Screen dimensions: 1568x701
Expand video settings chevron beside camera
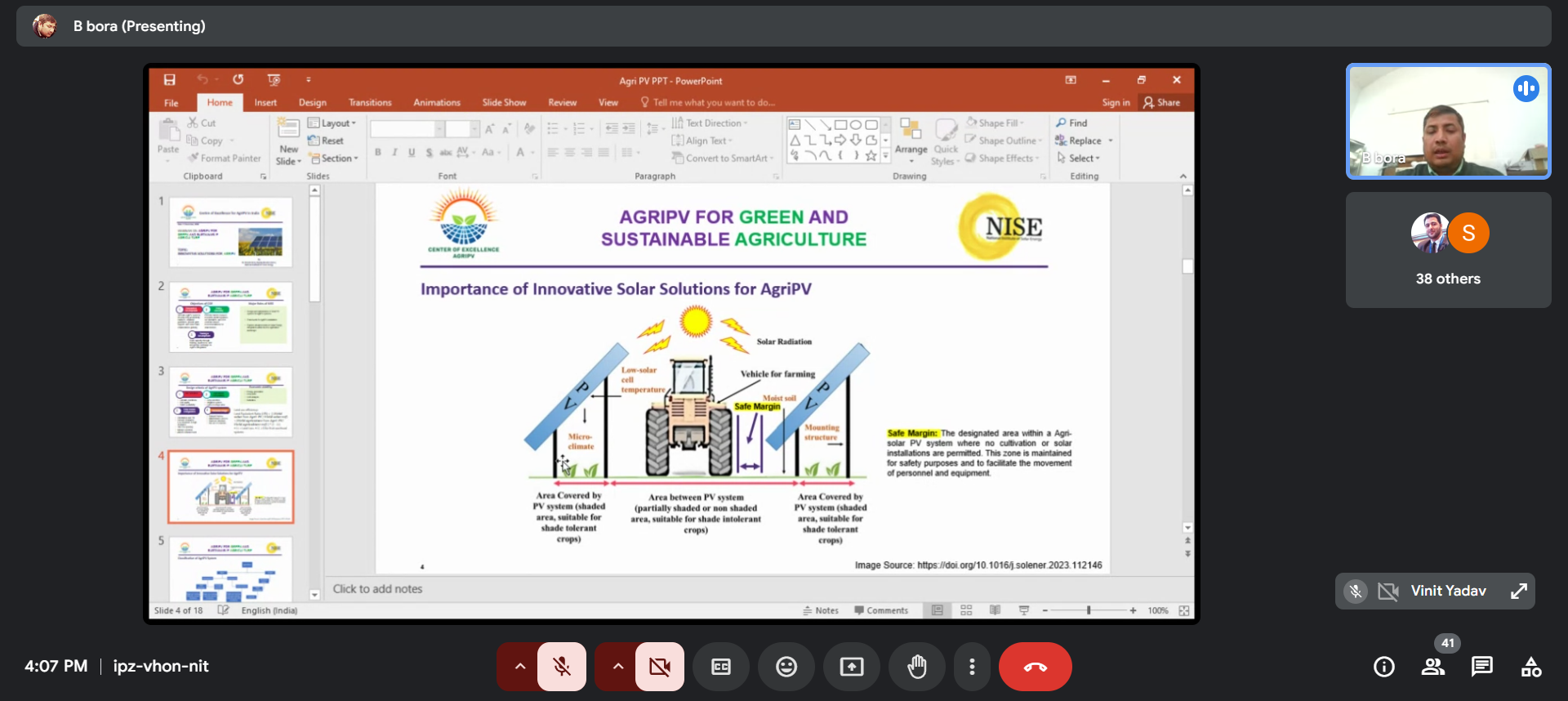pos(618,667)
